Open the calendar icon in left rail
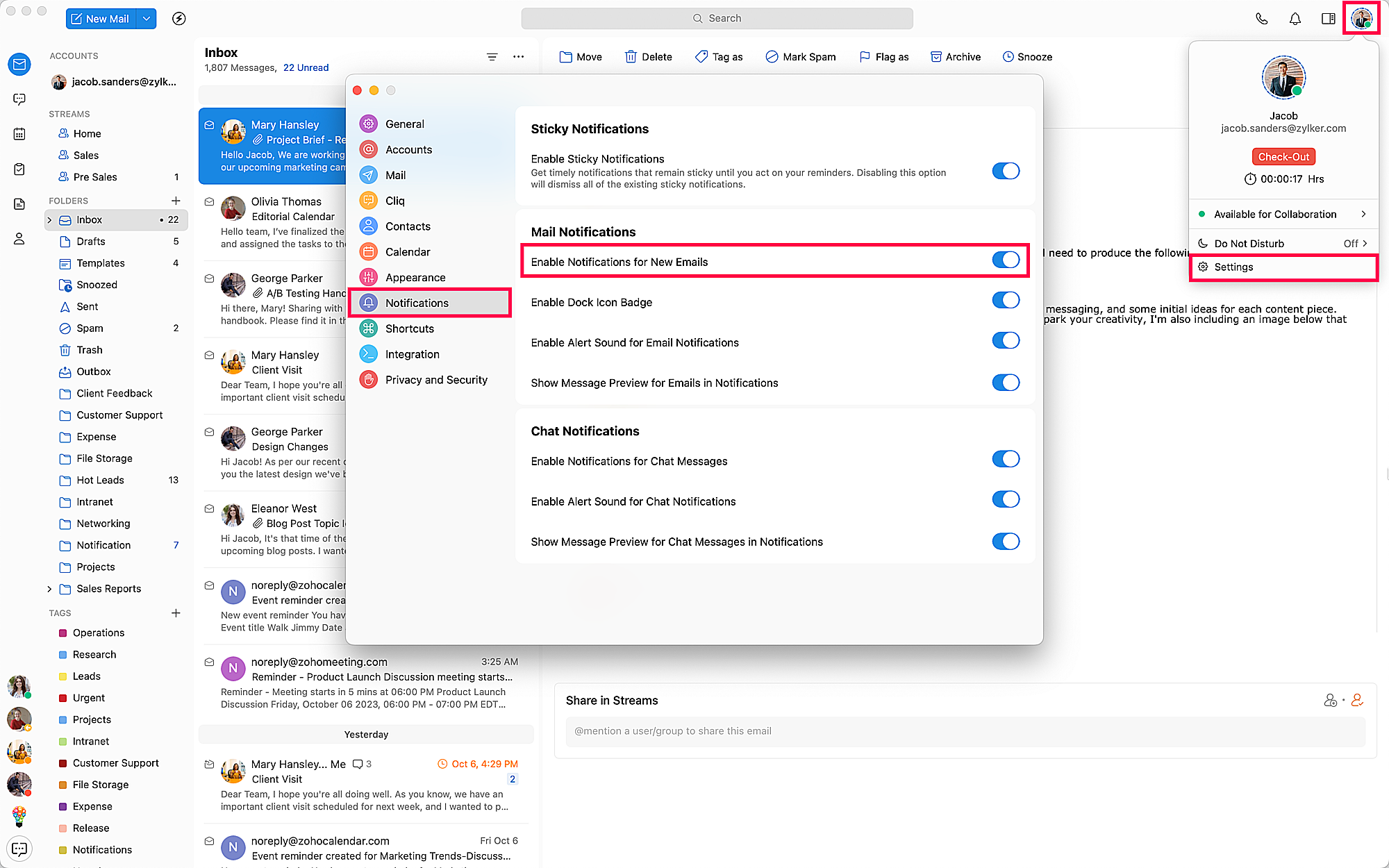Image resolution: width=1389 pixels, height=868 pixels. pos(19,134)
